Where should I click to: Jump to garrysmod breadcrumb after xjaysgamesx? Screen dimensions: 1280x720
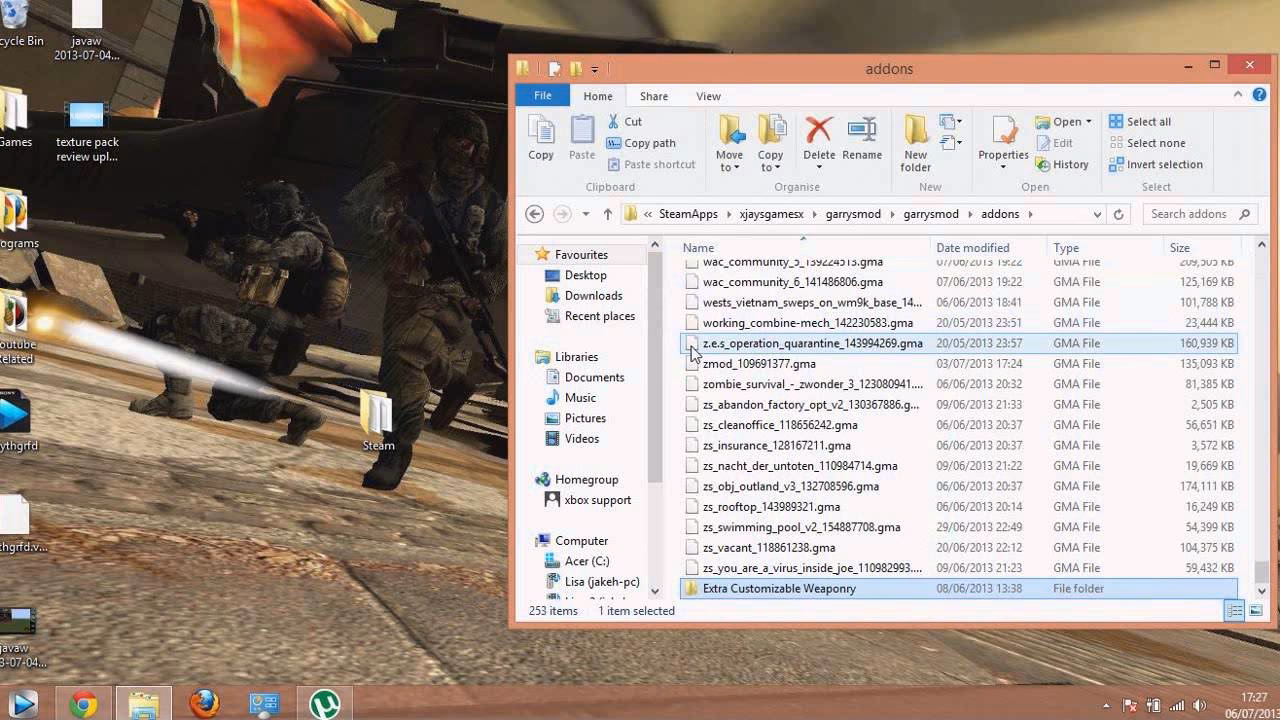click(x=852, y=214)
